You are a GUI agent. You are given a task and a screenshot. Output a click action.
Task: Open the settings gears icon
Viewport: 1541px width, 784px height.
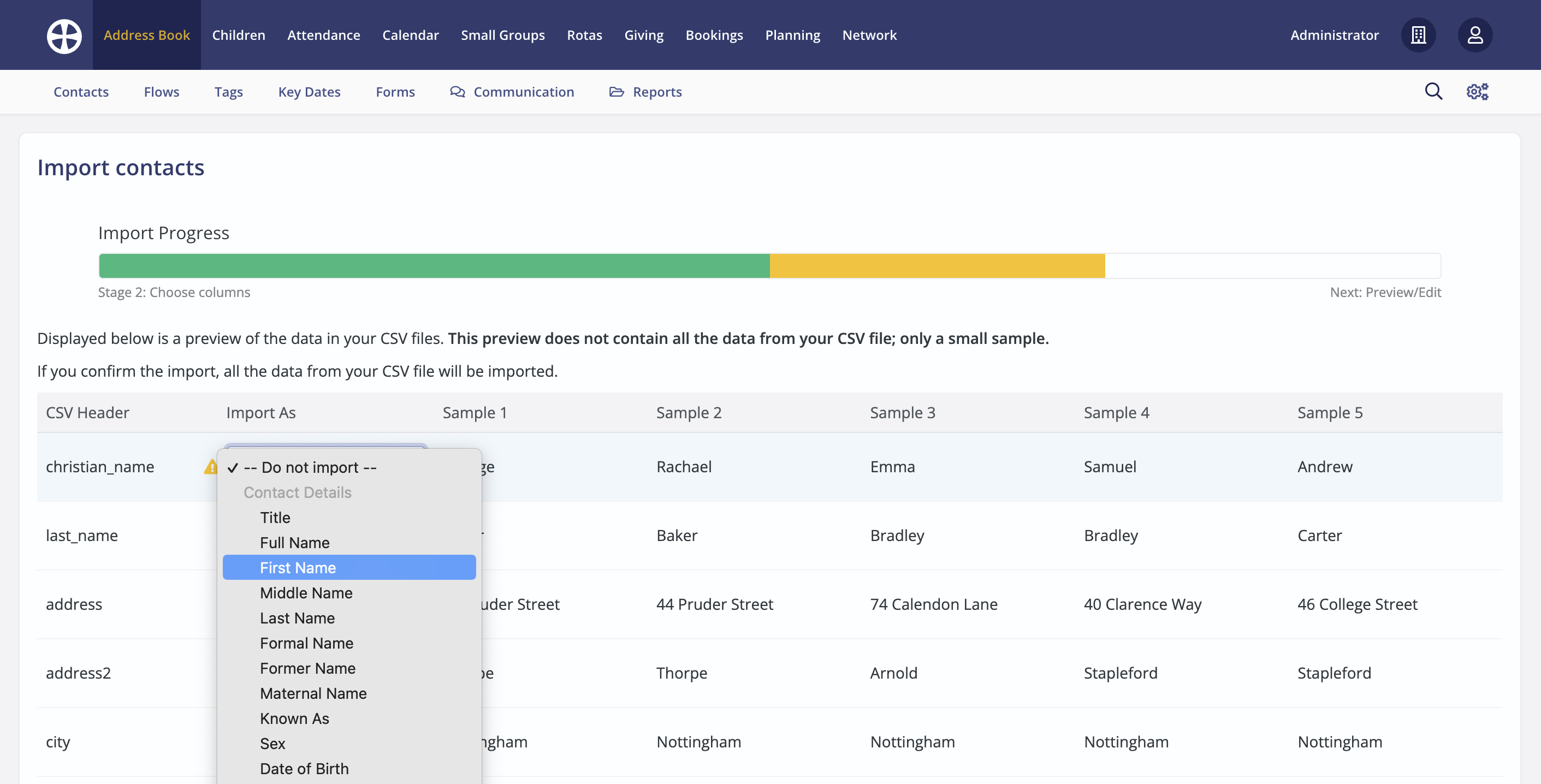[x=1477, y=92]
